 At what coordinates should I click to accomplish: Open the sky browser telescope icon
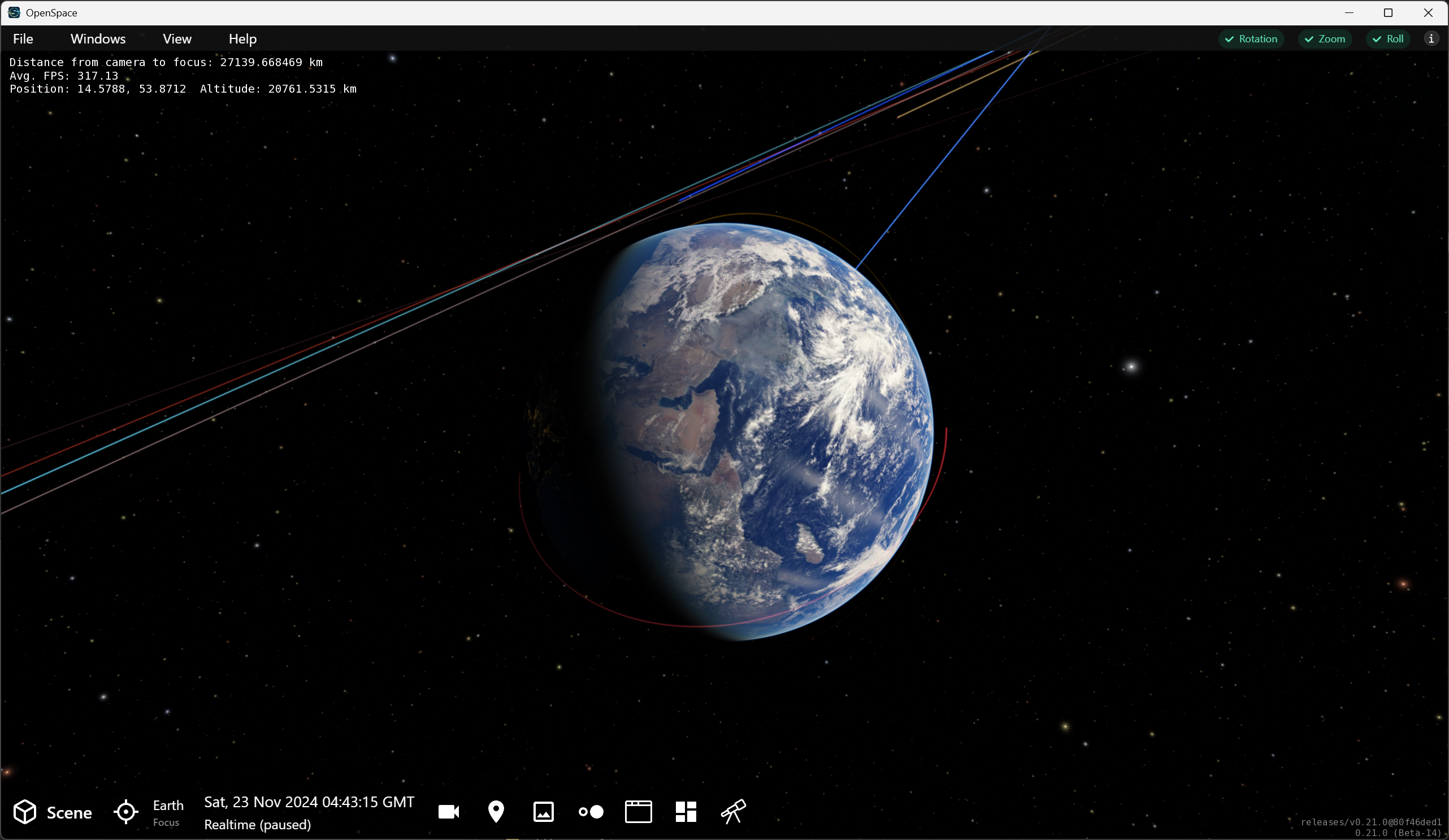pyautogui.click(x=733, y=812)
